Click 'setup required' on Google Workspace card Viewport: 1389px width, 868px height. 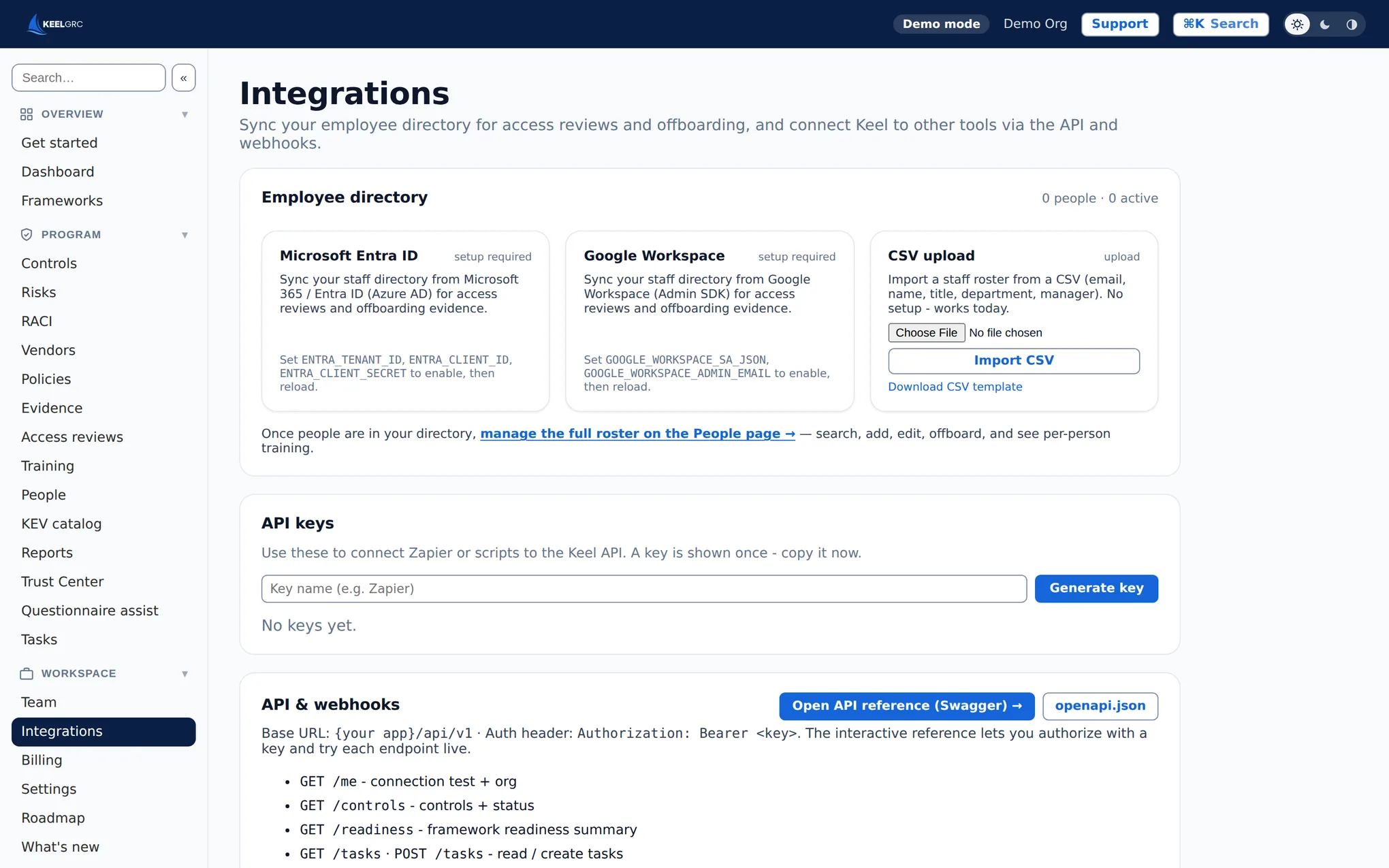point(797,257)
